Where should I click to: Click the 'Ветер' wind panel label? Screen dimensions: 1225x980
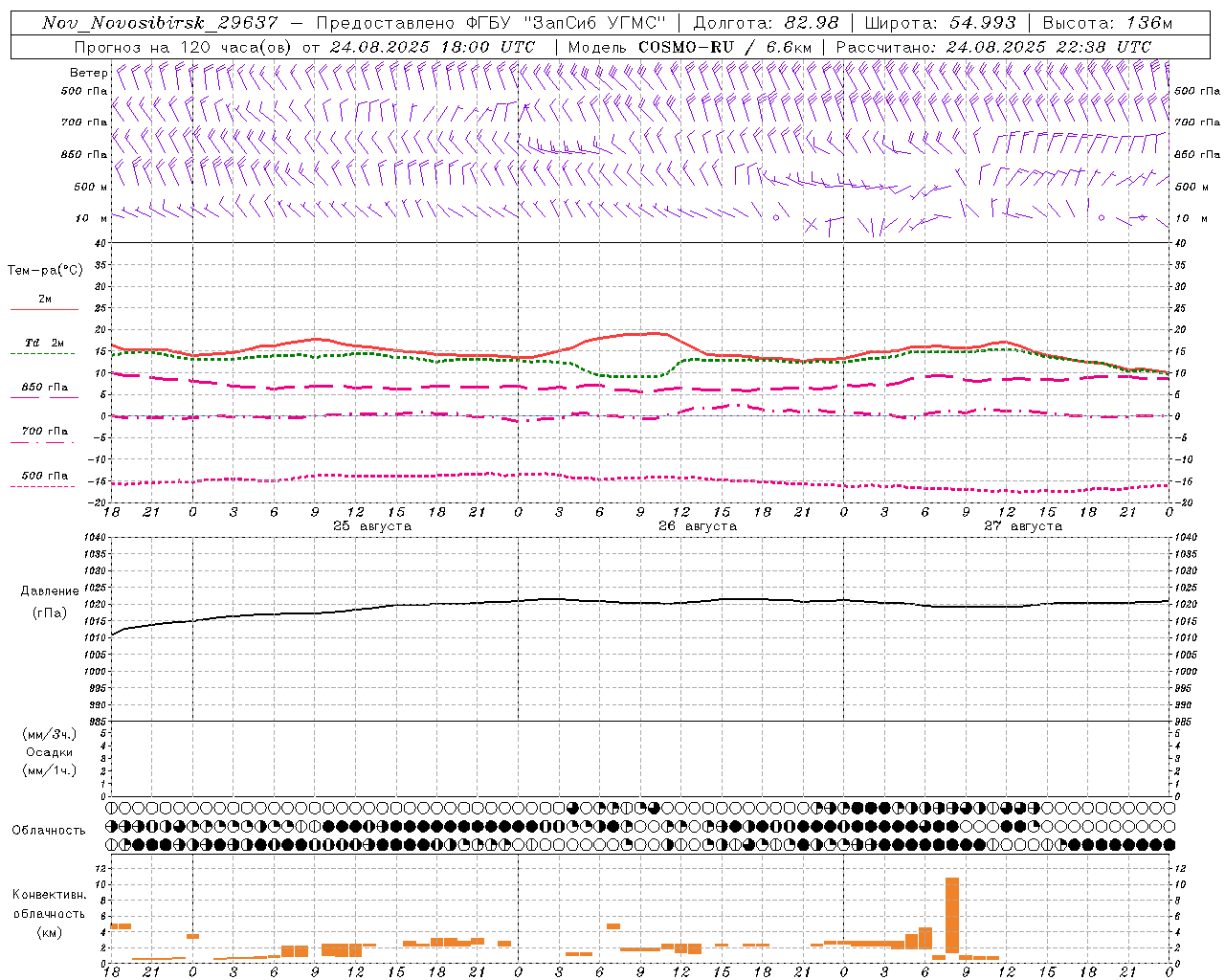(x=88, y=73)
